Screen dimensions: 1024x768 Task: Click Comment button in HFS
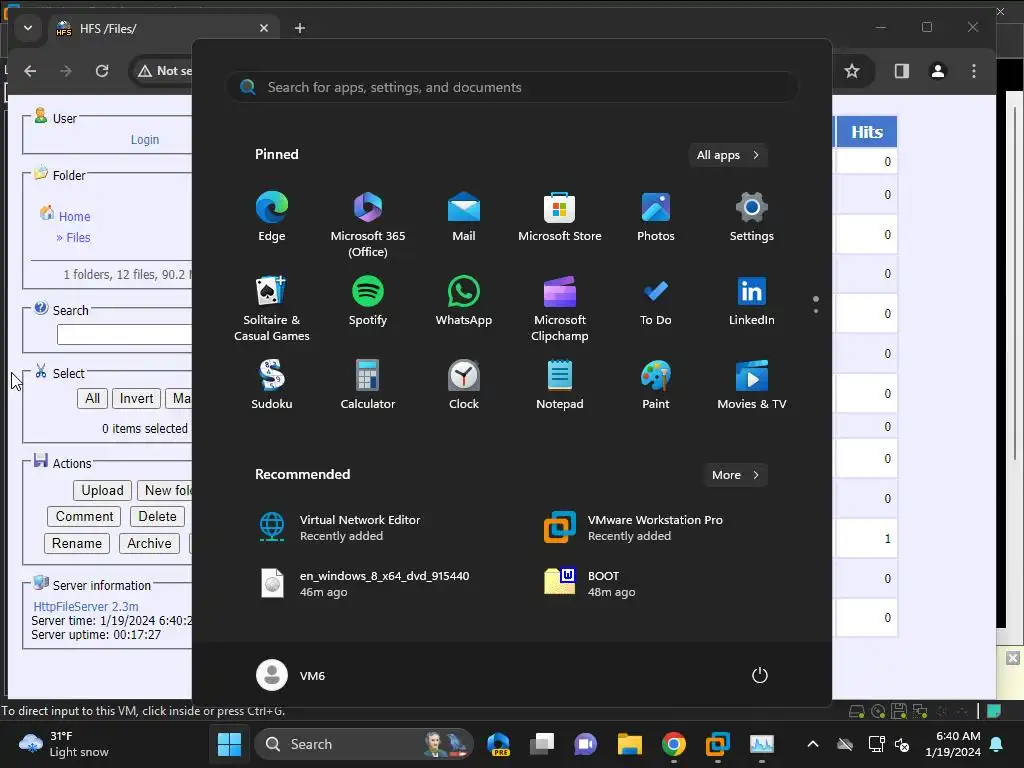[84, 517]
